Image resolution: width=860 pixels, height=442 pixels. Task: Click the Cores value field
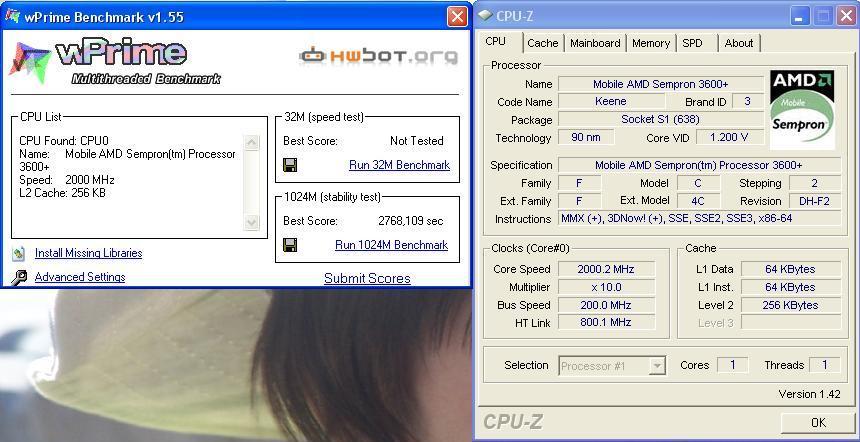[x=733, y=365]
